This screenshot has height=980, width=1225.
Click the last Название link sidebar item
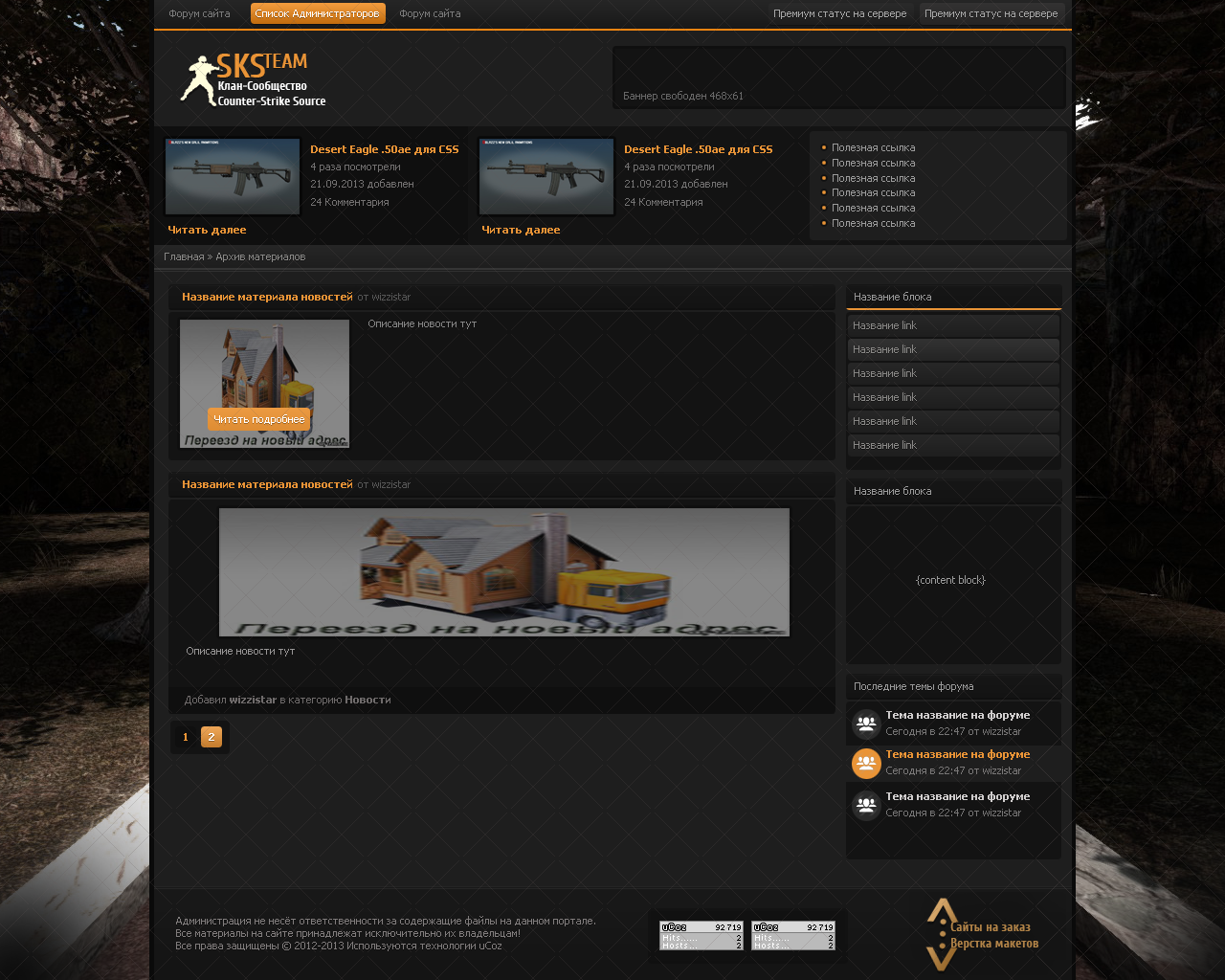click(953, 445)
